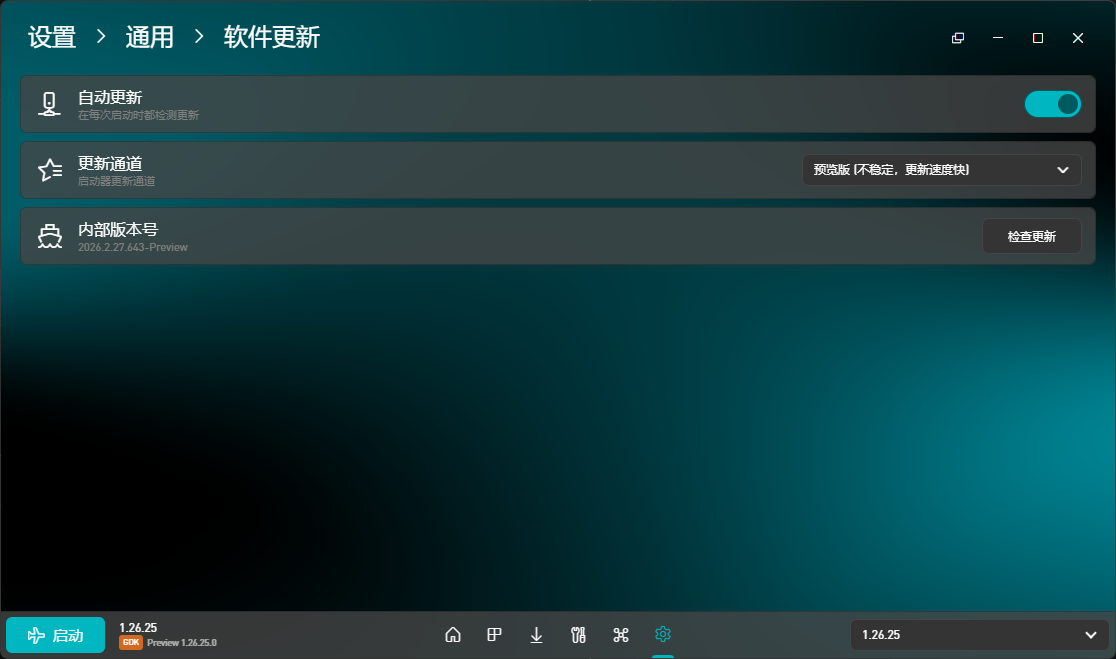Maximize the launcher window
This screenshot has width=1116, height=659.
1038,38
